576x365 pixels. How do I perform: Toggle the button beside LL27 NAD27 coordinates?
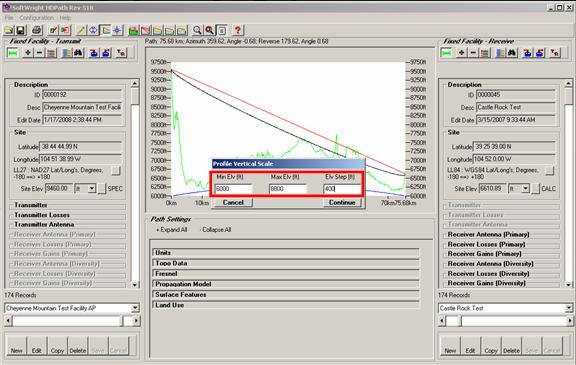(x=116, y=171)
